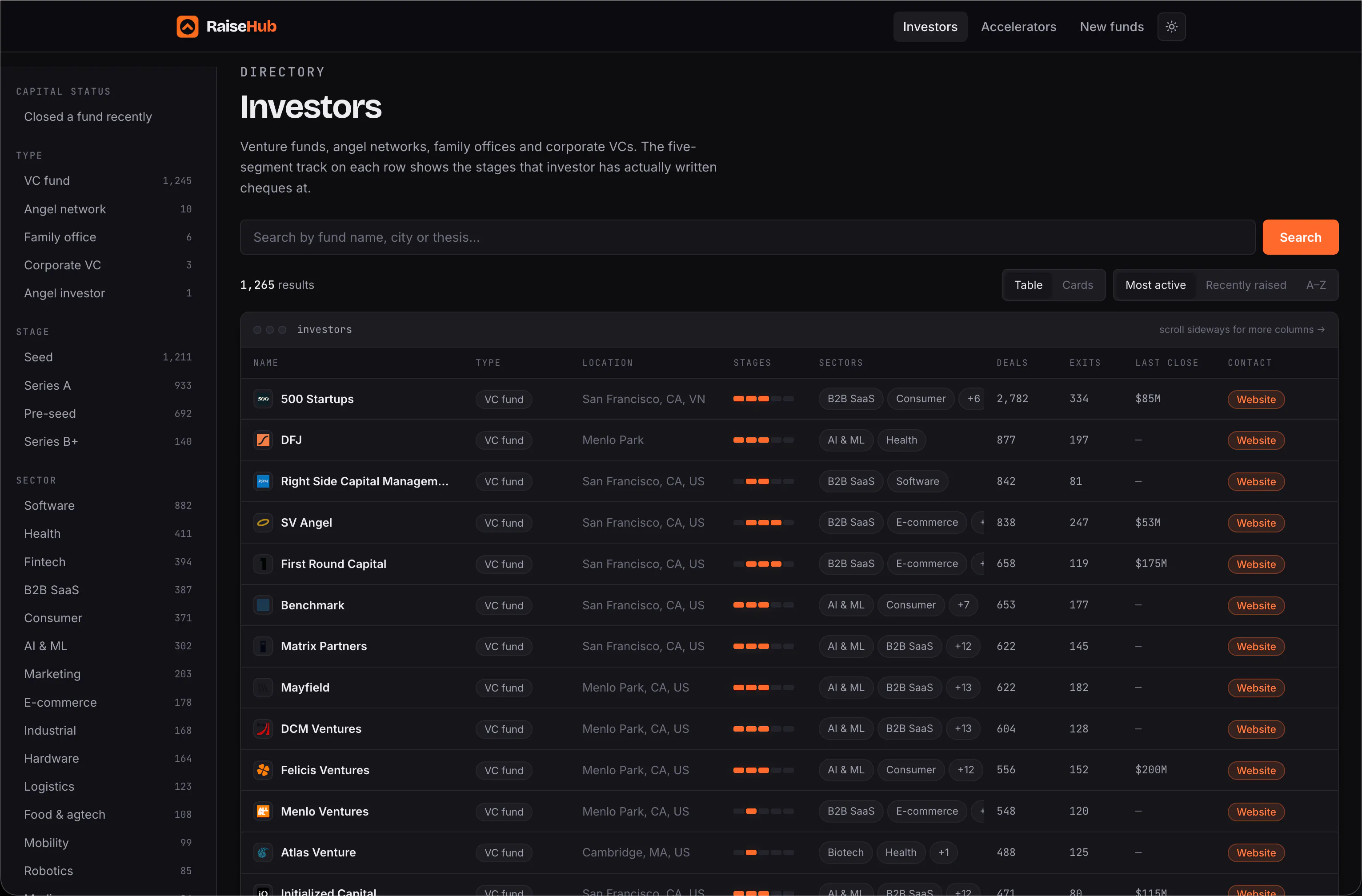Open SV Angel Website link
Screen dimensions: 1362x896
click(x=1256, y=523)
